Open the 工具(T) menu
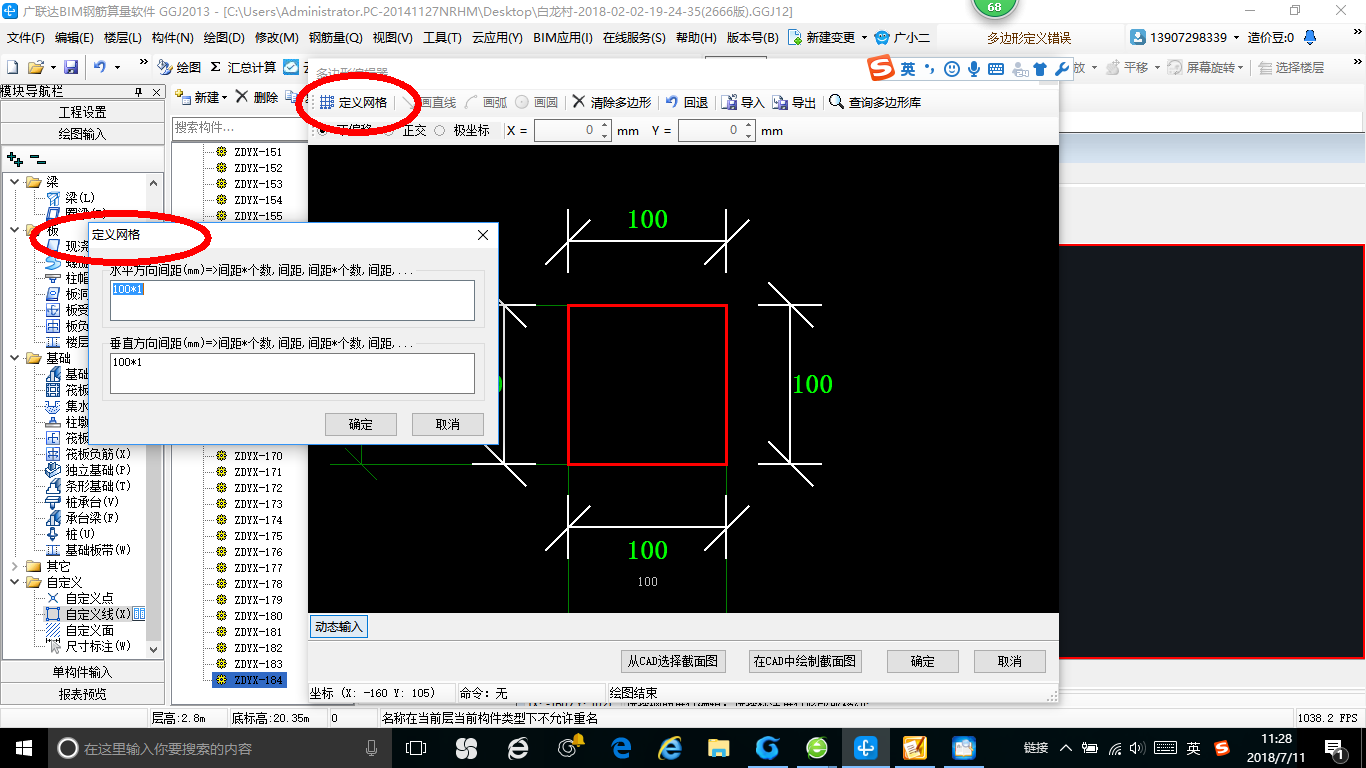Viewport: 1366px width, 768px height. click(x=442, y=38)
